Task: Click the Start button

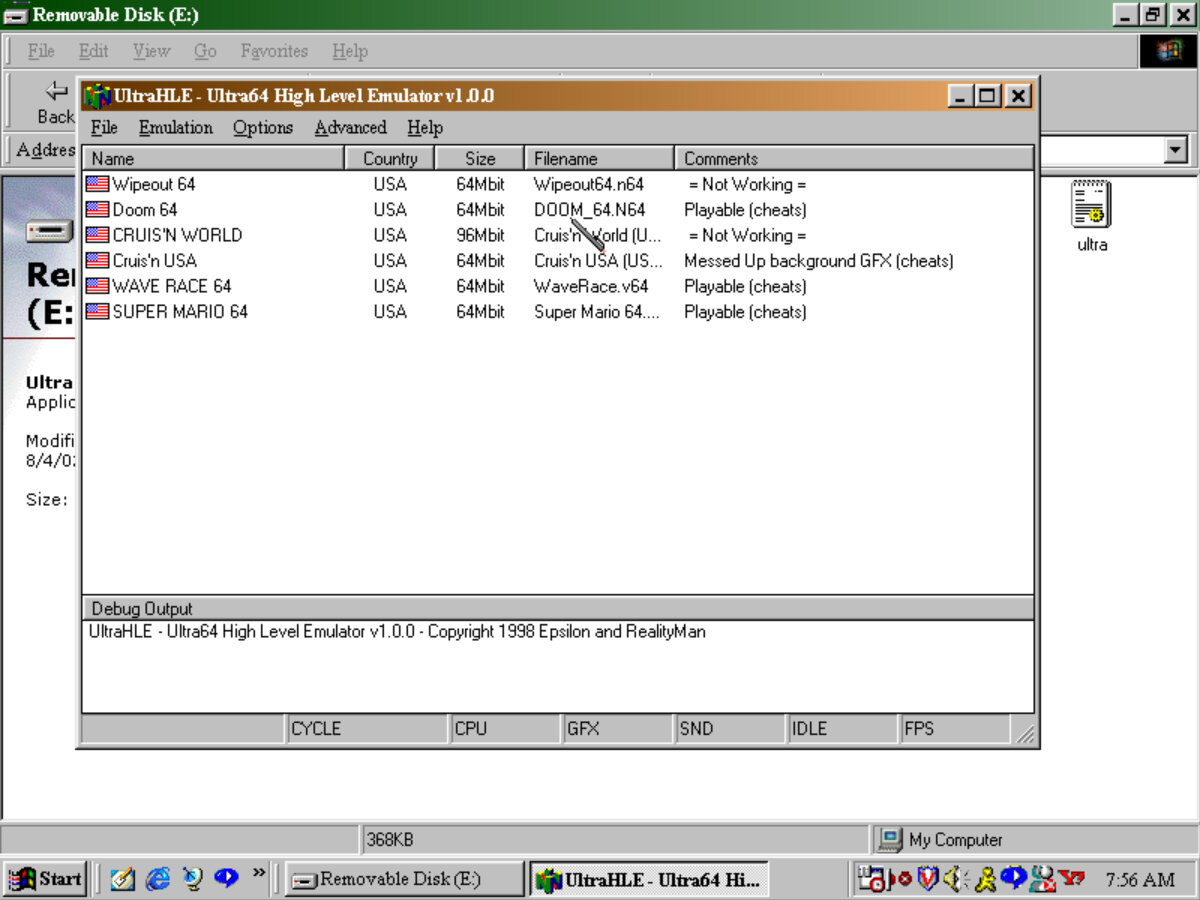Action: [46, 879]
